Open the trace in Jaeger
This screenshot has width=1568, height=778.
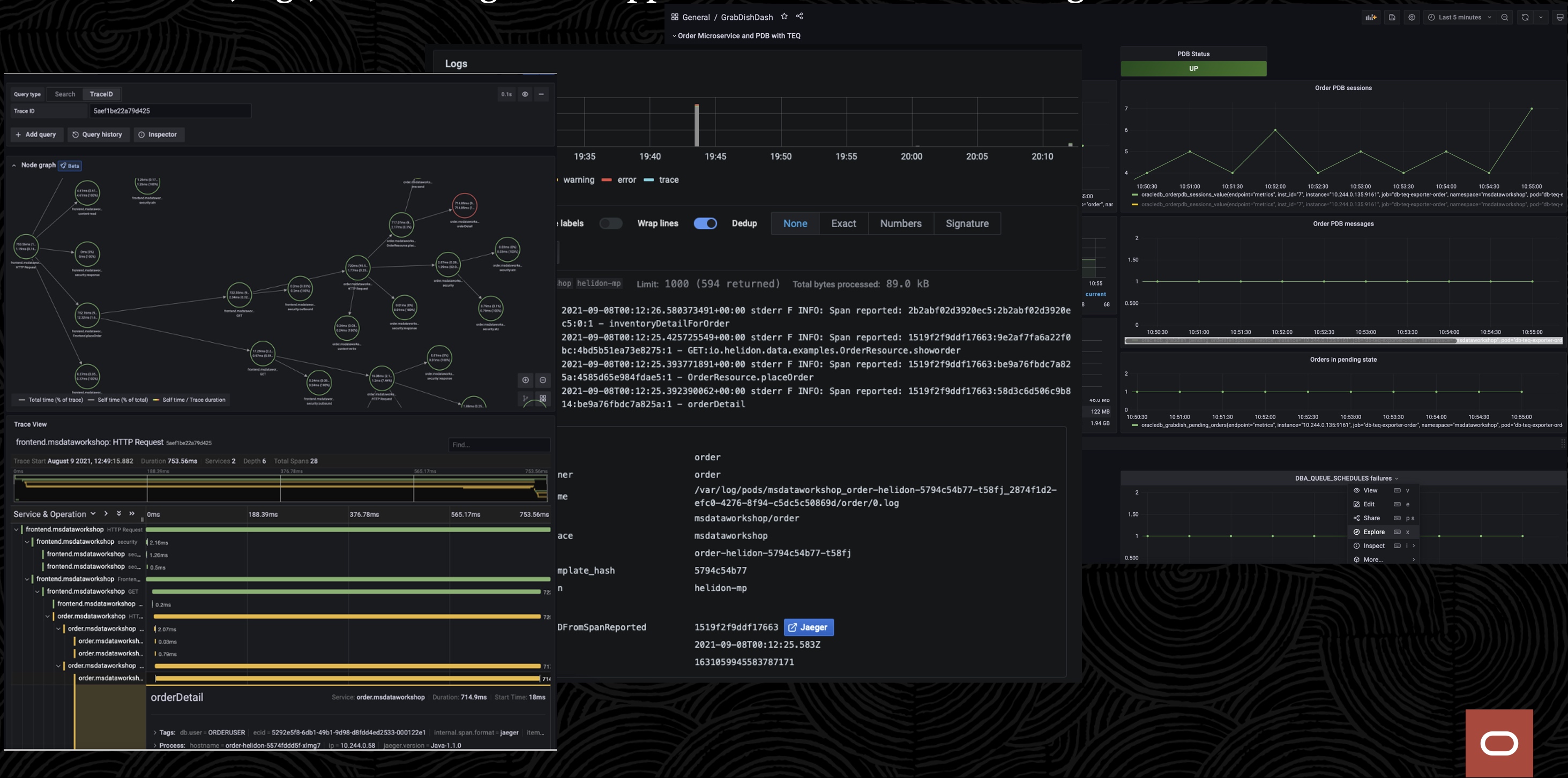click(x=808, y=627)
